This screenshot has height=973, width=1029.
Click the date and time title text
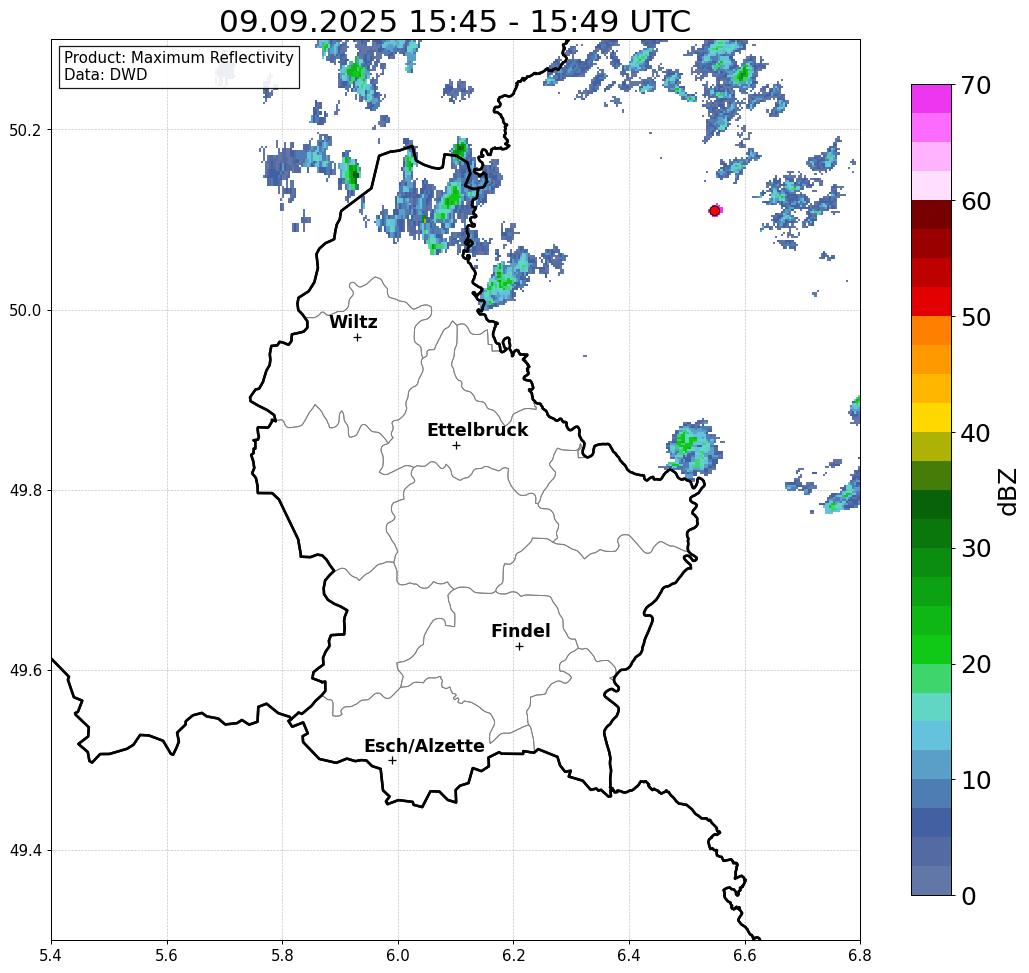pos(455,21)
